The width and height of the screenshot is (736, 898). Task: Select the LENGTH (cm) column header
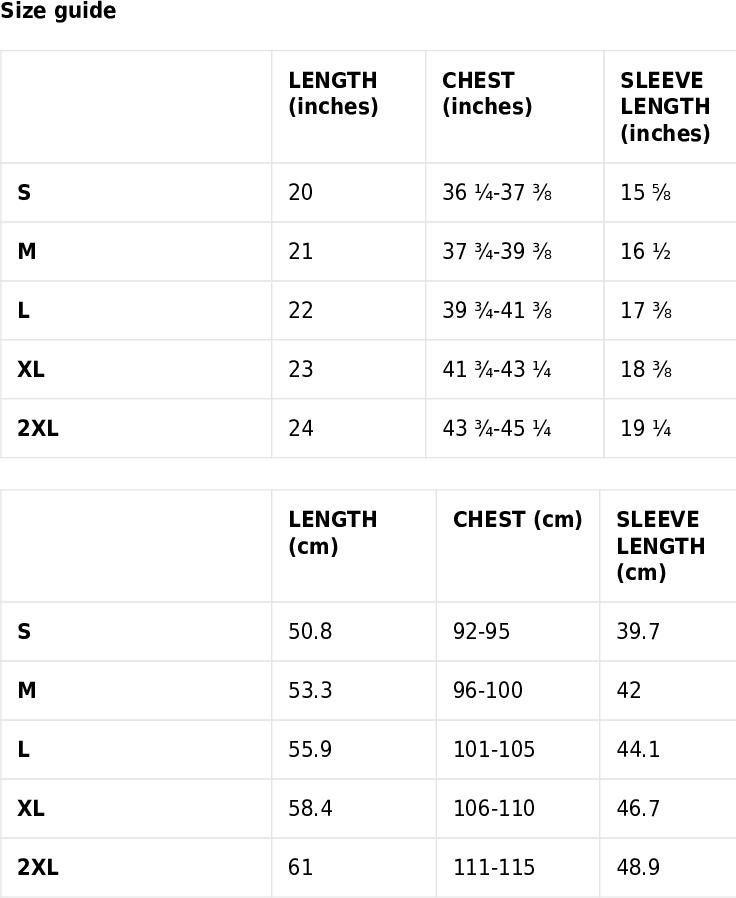(x=333, y=533)
